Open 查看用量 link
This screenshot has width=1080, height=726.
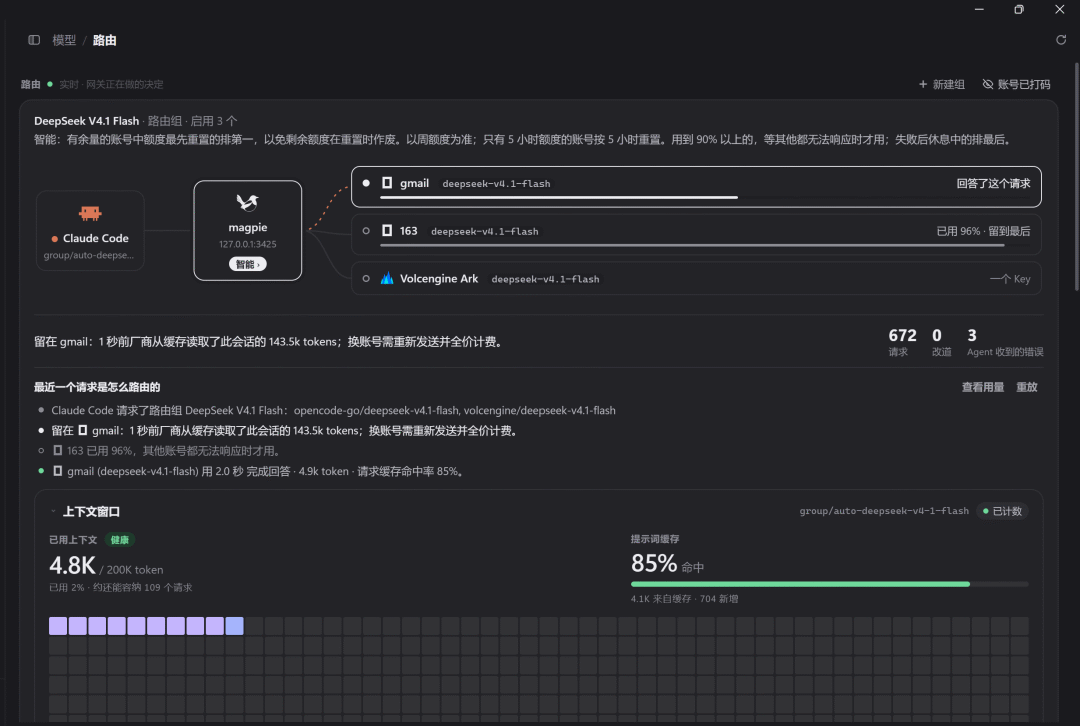(983, 387)
